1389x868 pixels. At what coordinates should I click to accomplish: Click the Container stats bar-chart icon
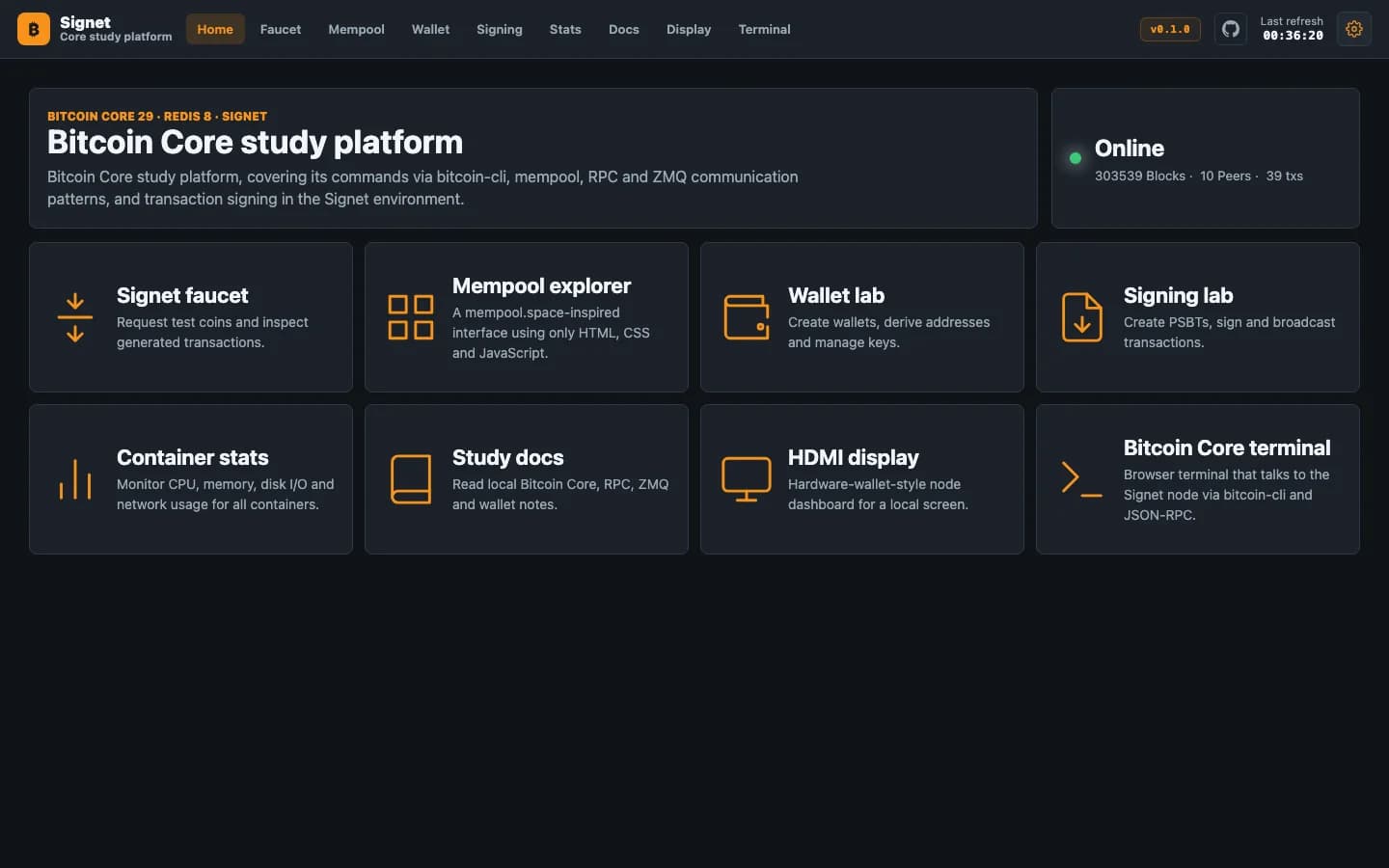[x=75, y=479]
